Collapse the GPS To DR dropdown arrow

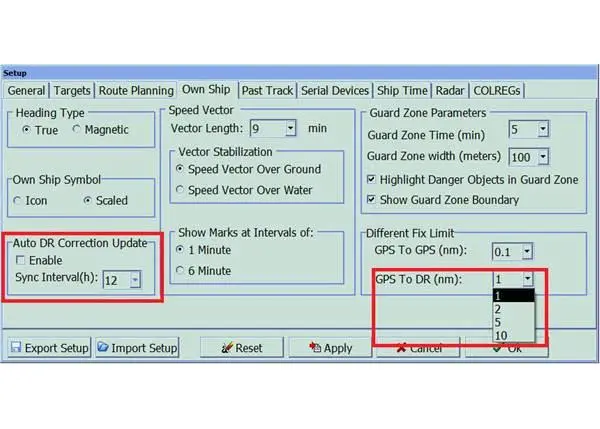pos(528,279)
